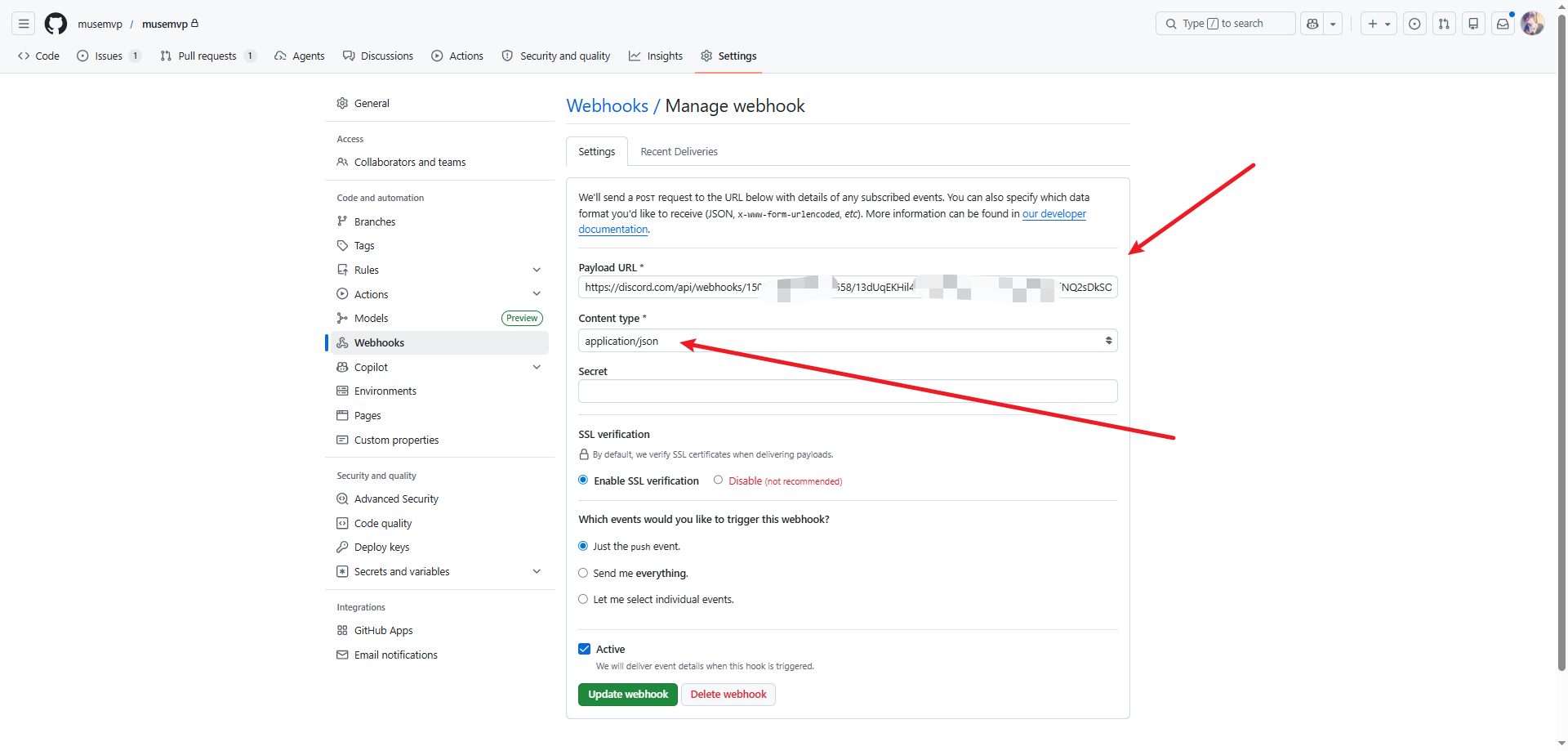Choose Let me select individual events

583,599
